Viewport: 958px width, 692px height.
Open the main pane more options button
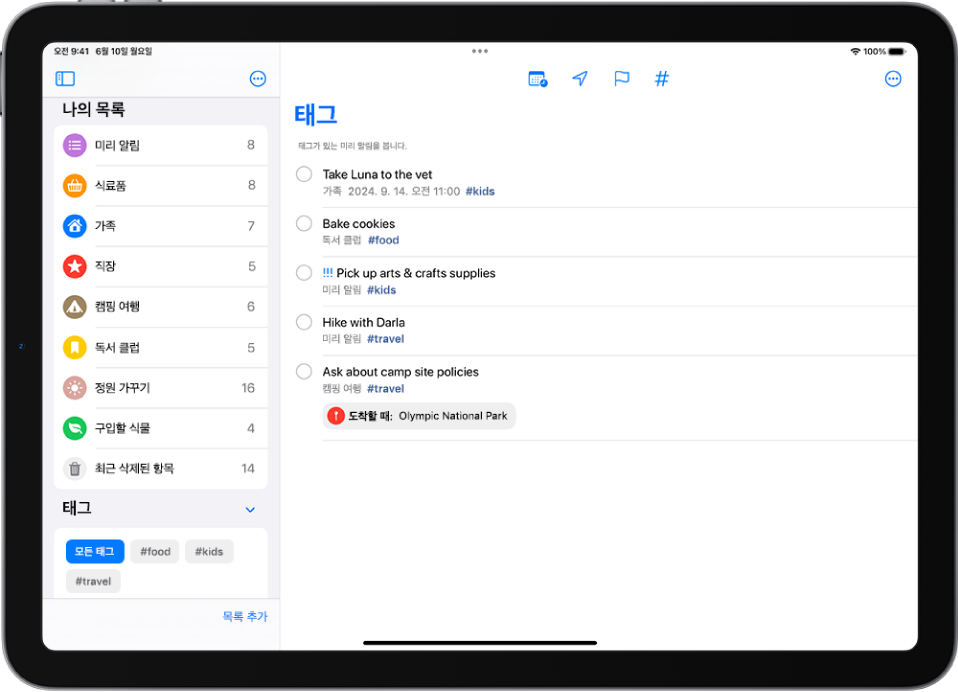point(893,79)
